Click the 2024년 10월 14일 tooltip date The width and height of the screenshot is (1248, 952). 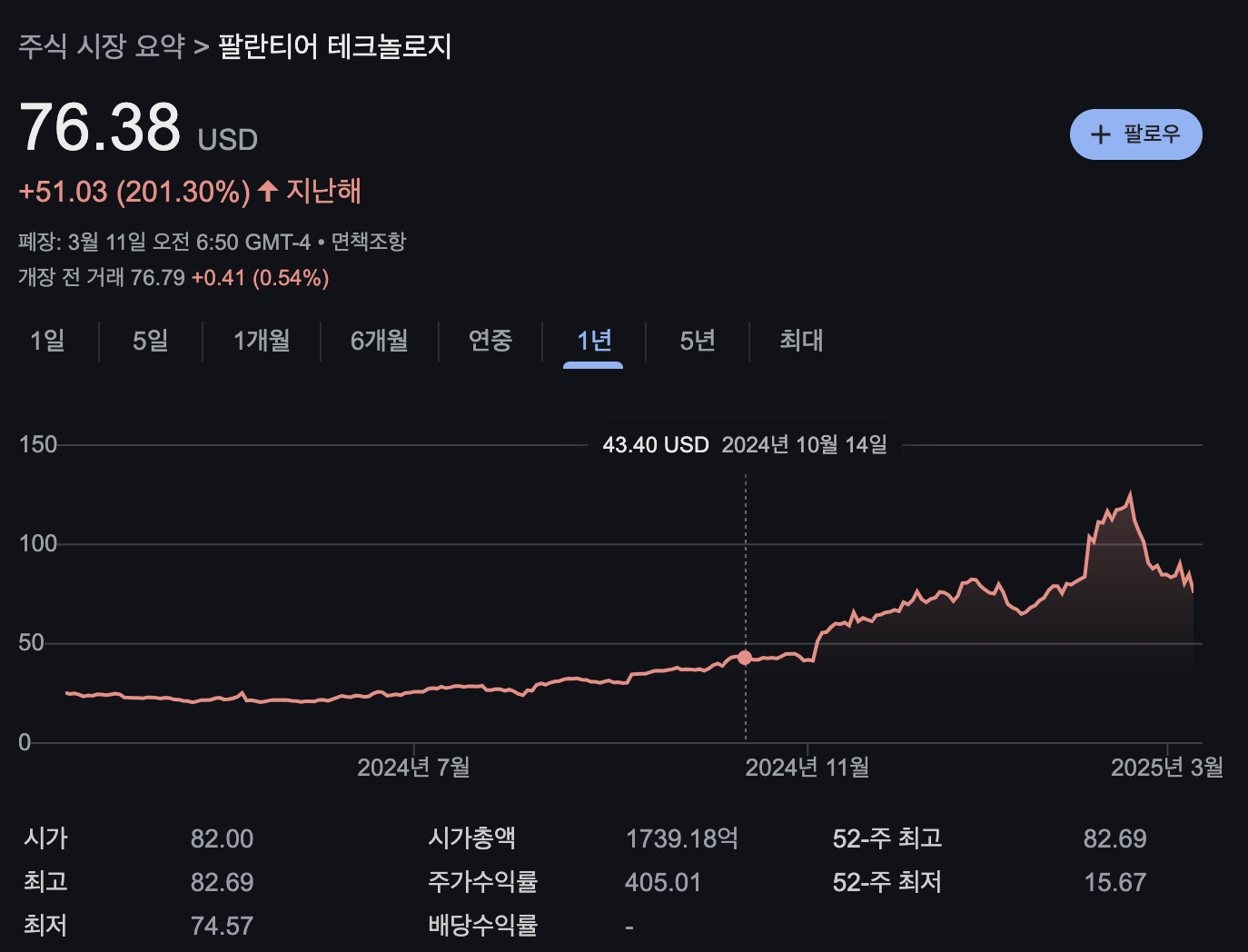click(805, 444)
